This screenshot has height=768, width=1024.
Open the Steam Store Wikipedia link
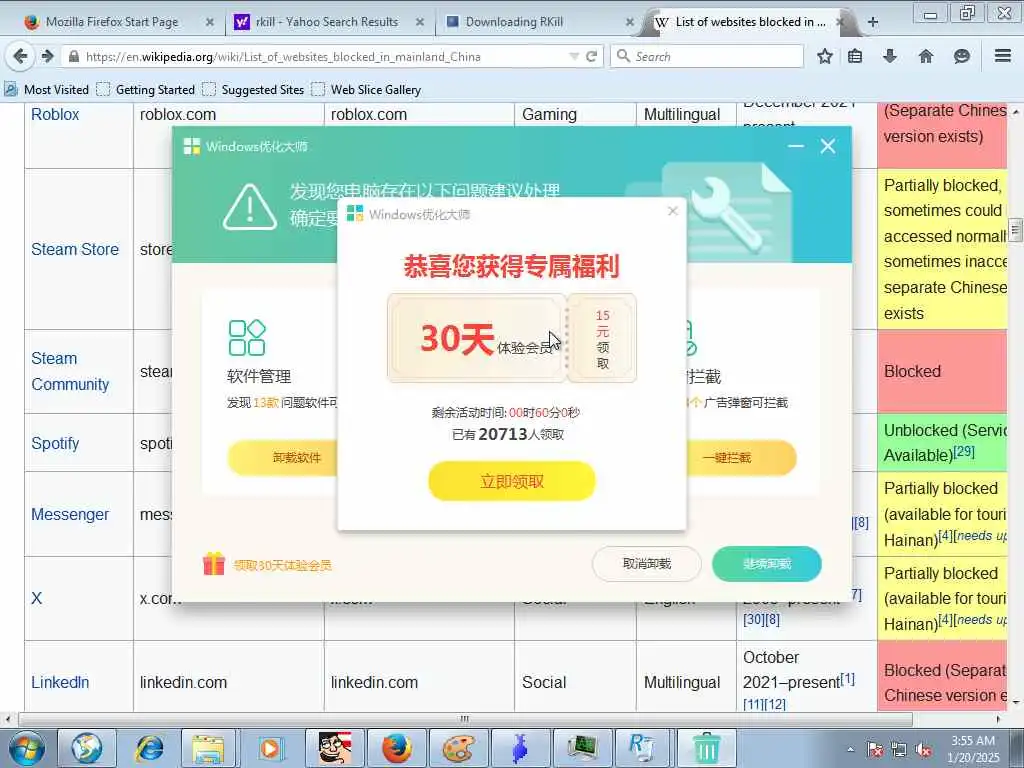75,249
